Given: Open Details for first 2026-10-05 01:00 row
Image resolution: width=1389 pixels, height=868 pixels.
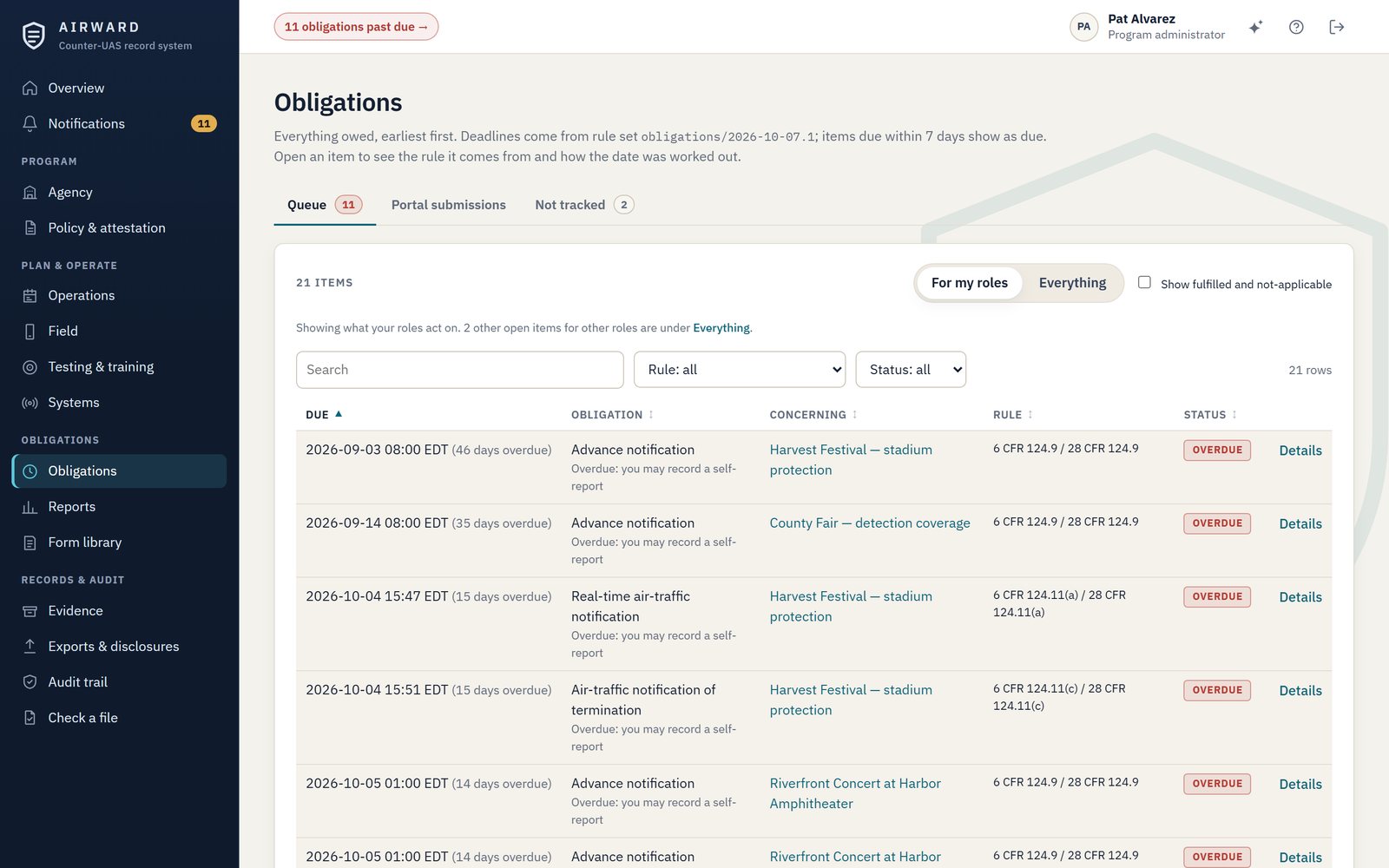Looking at the screenshot, I should click(x=1300, y=784).
